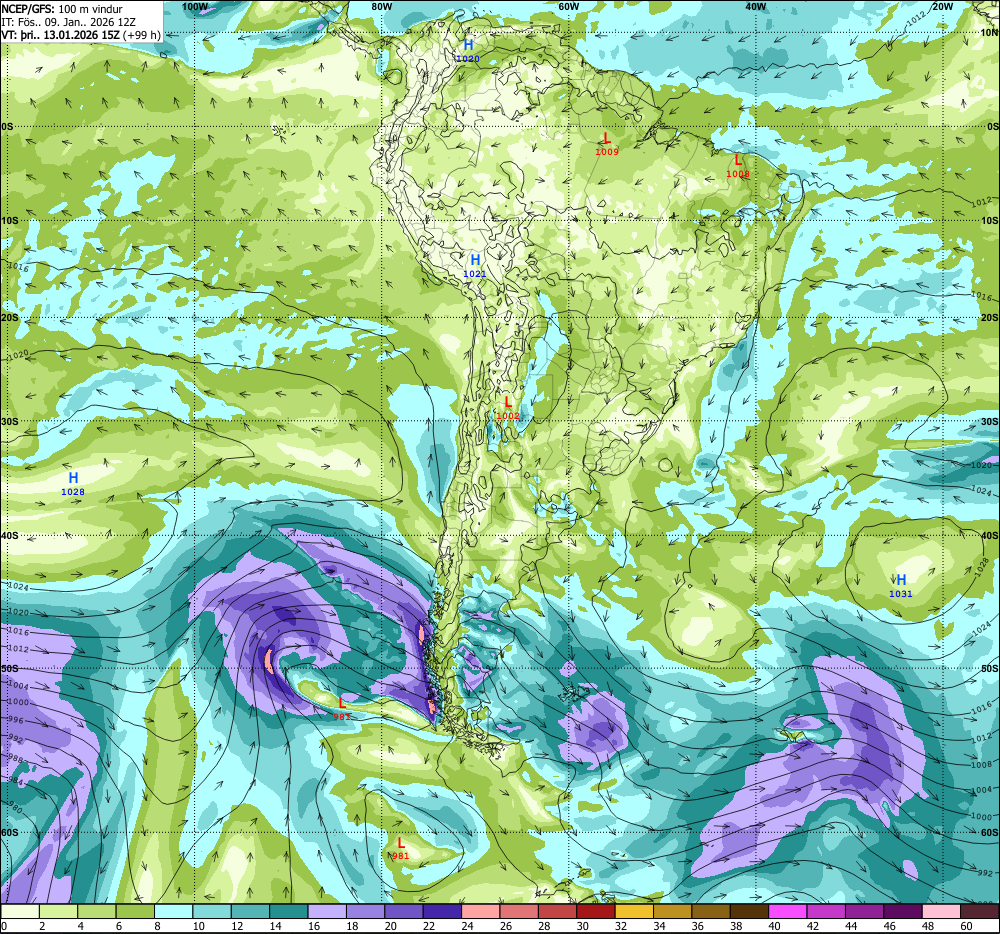This screenshot has width=1000, height=934.
Task: Pick the dark red 30–32 legend swatch
Action: 596,911
